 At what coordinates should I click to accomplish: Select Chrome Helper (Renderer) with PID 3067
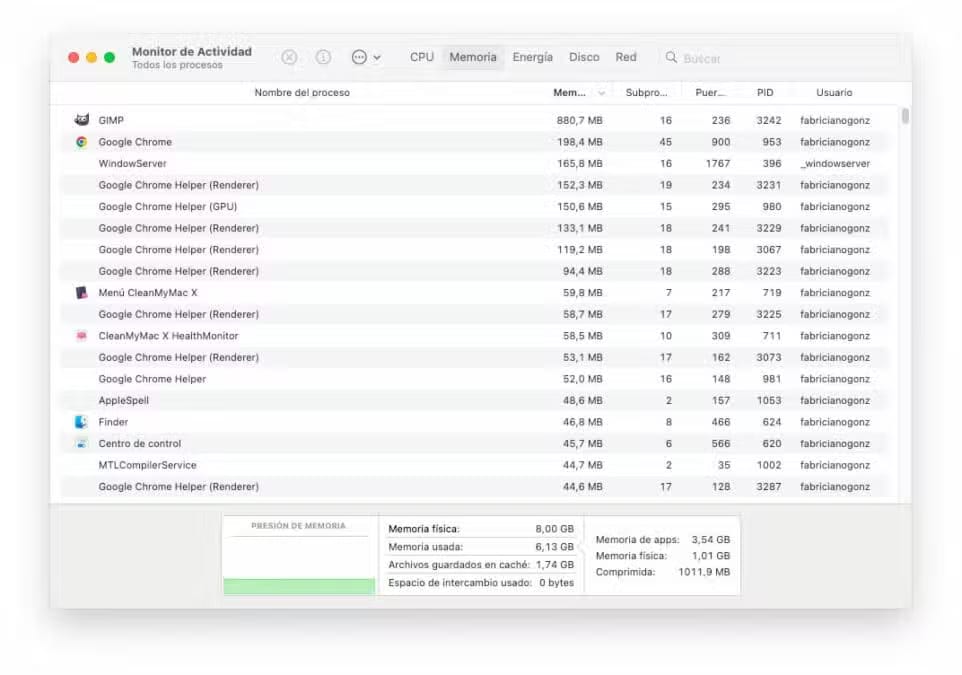coord(472,249)
